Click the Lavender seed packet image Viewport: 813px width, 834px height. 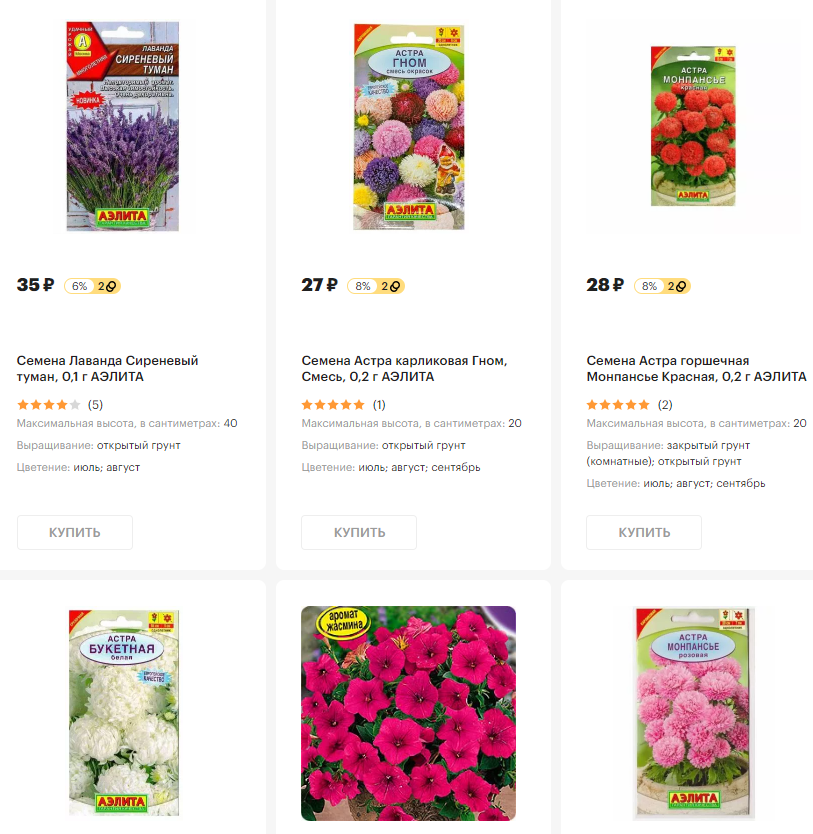(x=123, y=127)
